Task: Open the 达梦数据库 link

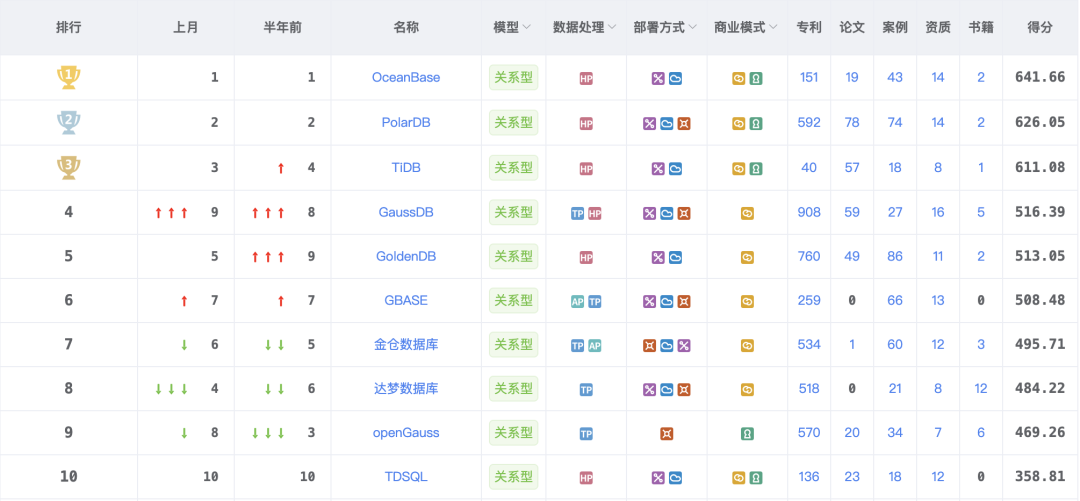Action: pos(406,388)
